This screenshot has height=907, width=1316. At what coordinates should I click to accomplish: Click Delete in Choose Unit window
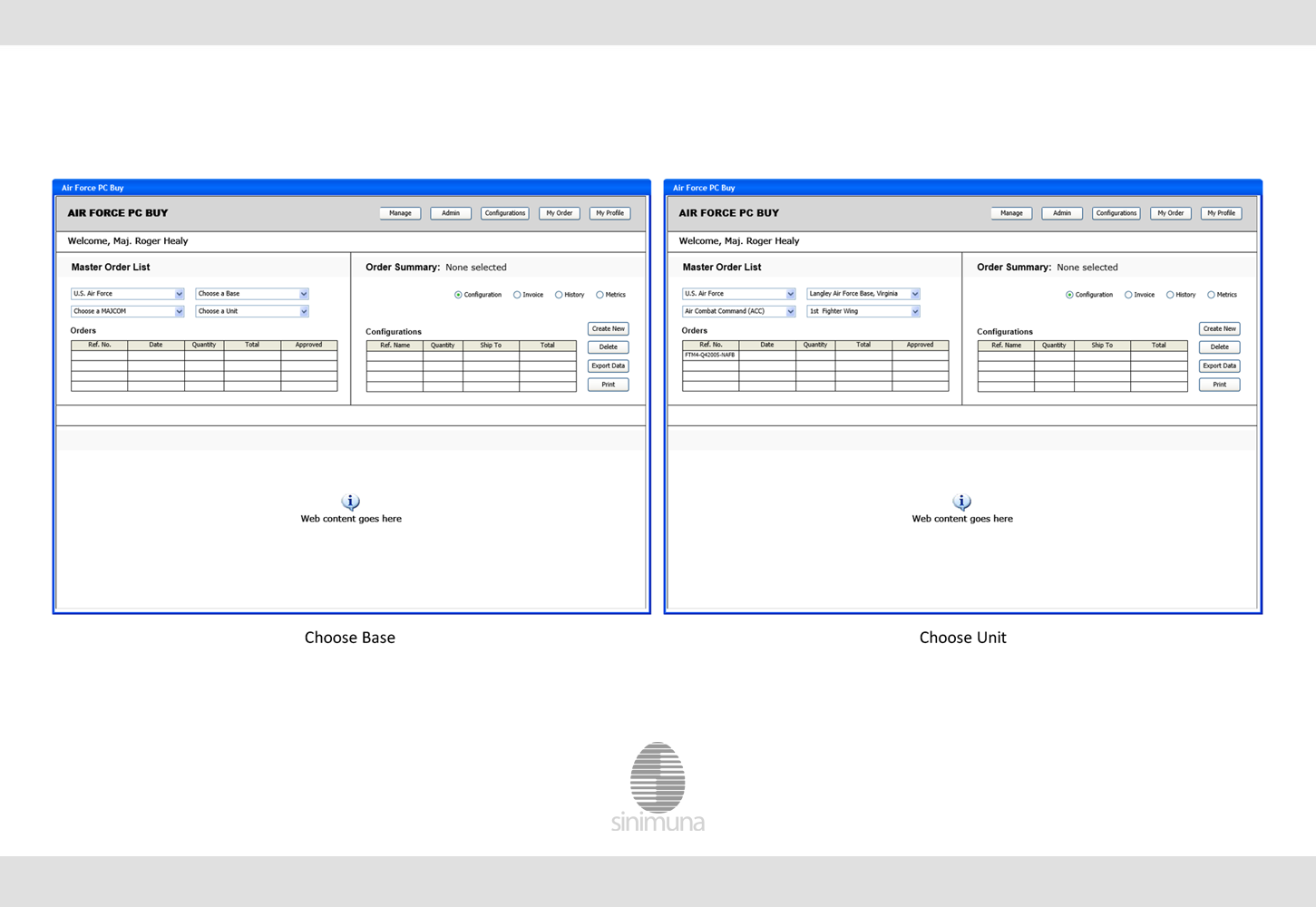point(1220,347)
